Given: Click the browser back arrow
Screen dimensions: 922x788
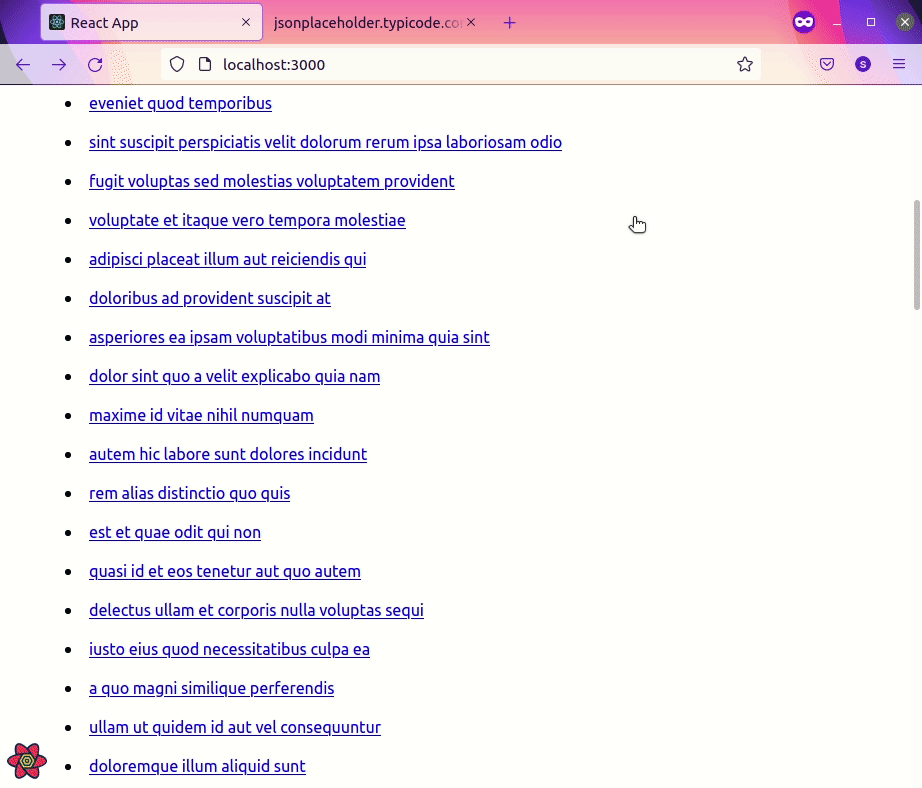Looking at the screenshot, I should point(23,65).
